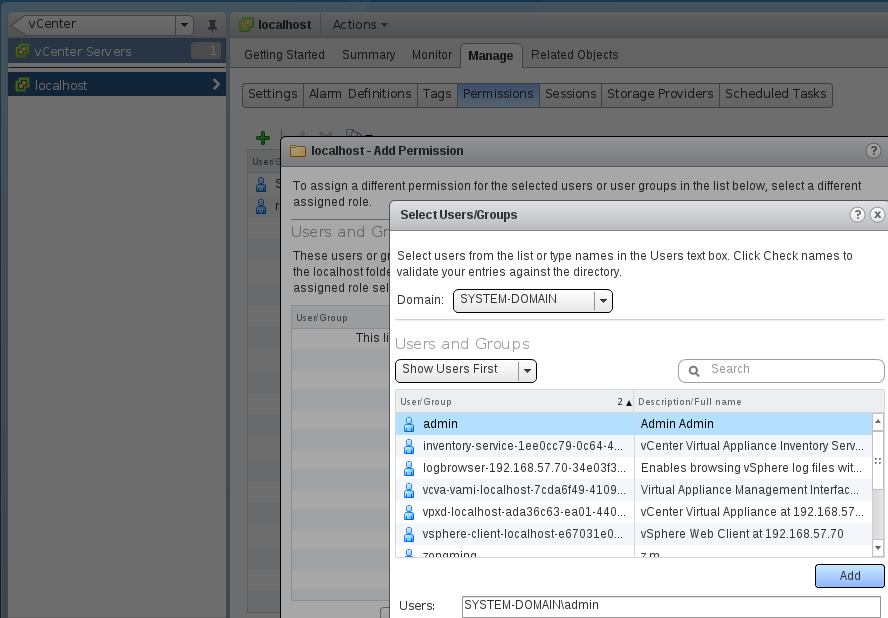Click the user list scrollbar up arrow
This screenshot has width=888, height=618.
click(878, 421)
